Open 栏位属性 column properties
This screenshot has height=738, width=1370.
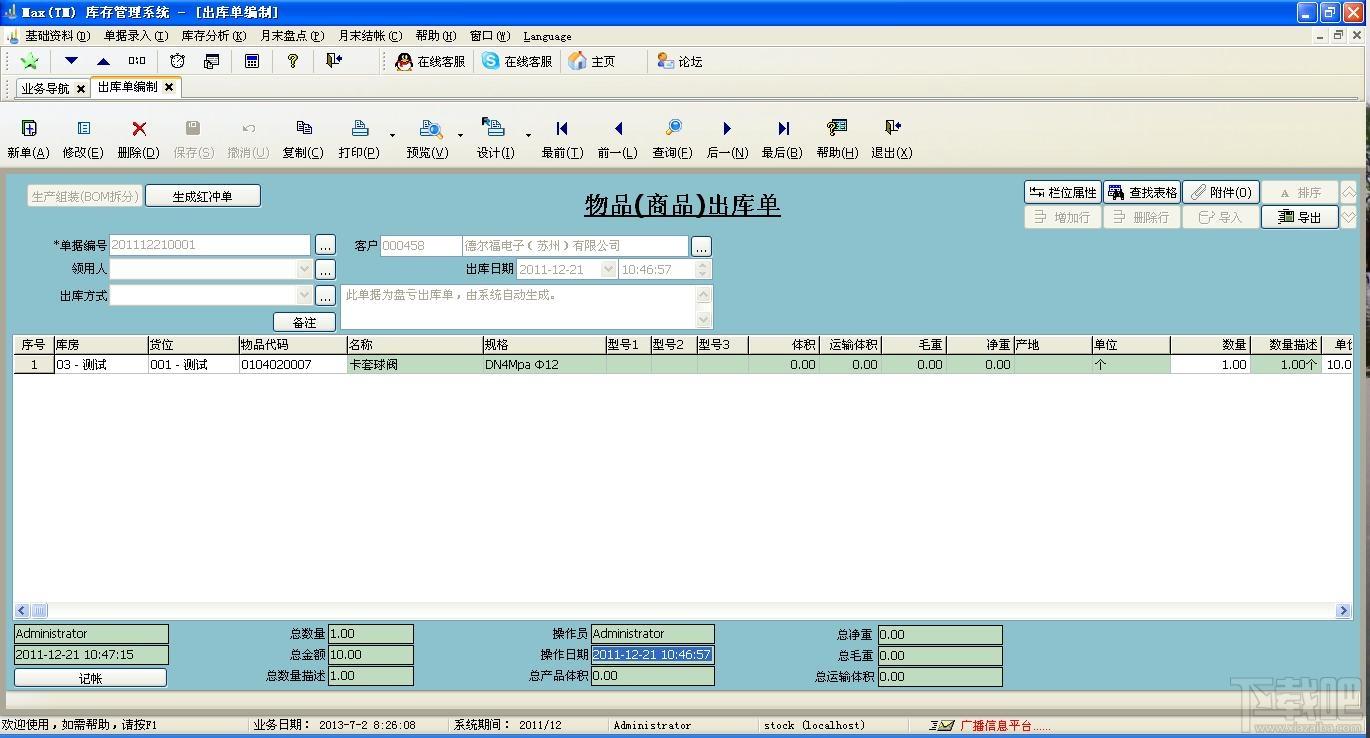tap(1062, 192)
